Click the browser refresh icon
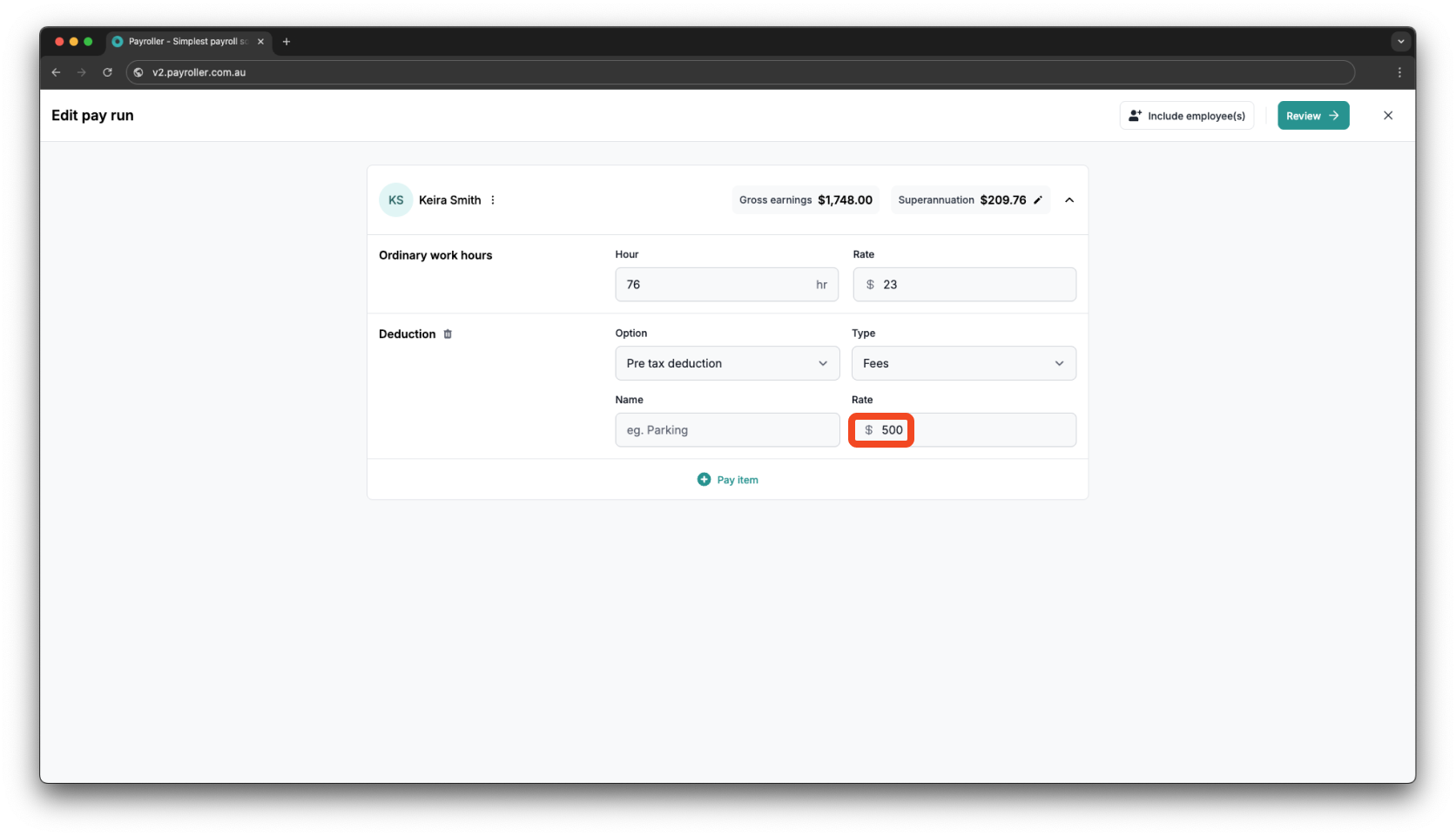Screen dimensions: 1456x836 107,72
